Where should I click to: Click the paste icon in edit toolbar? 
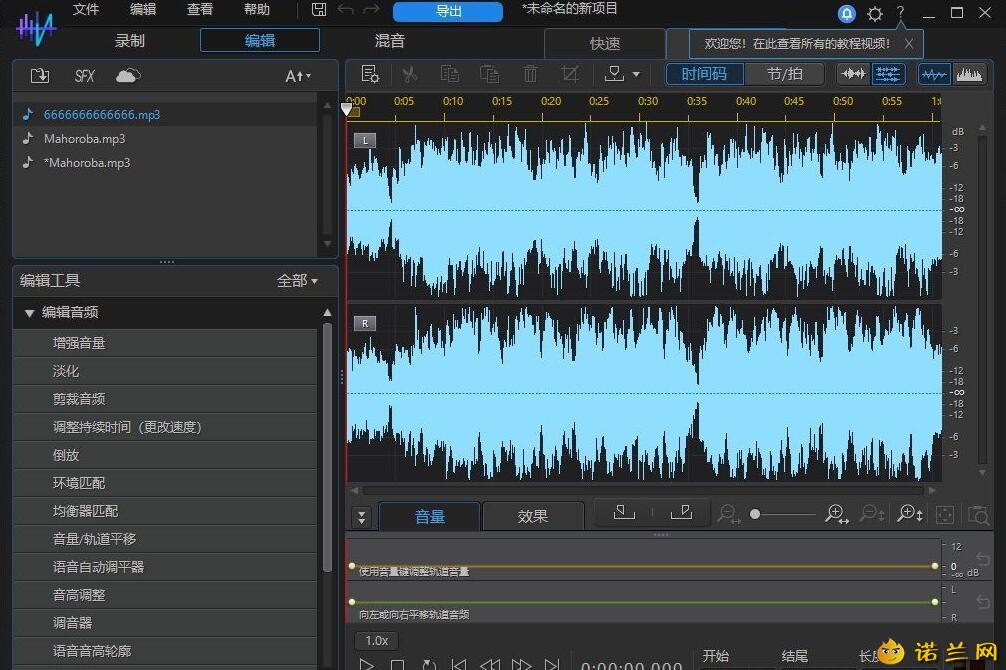490,74
